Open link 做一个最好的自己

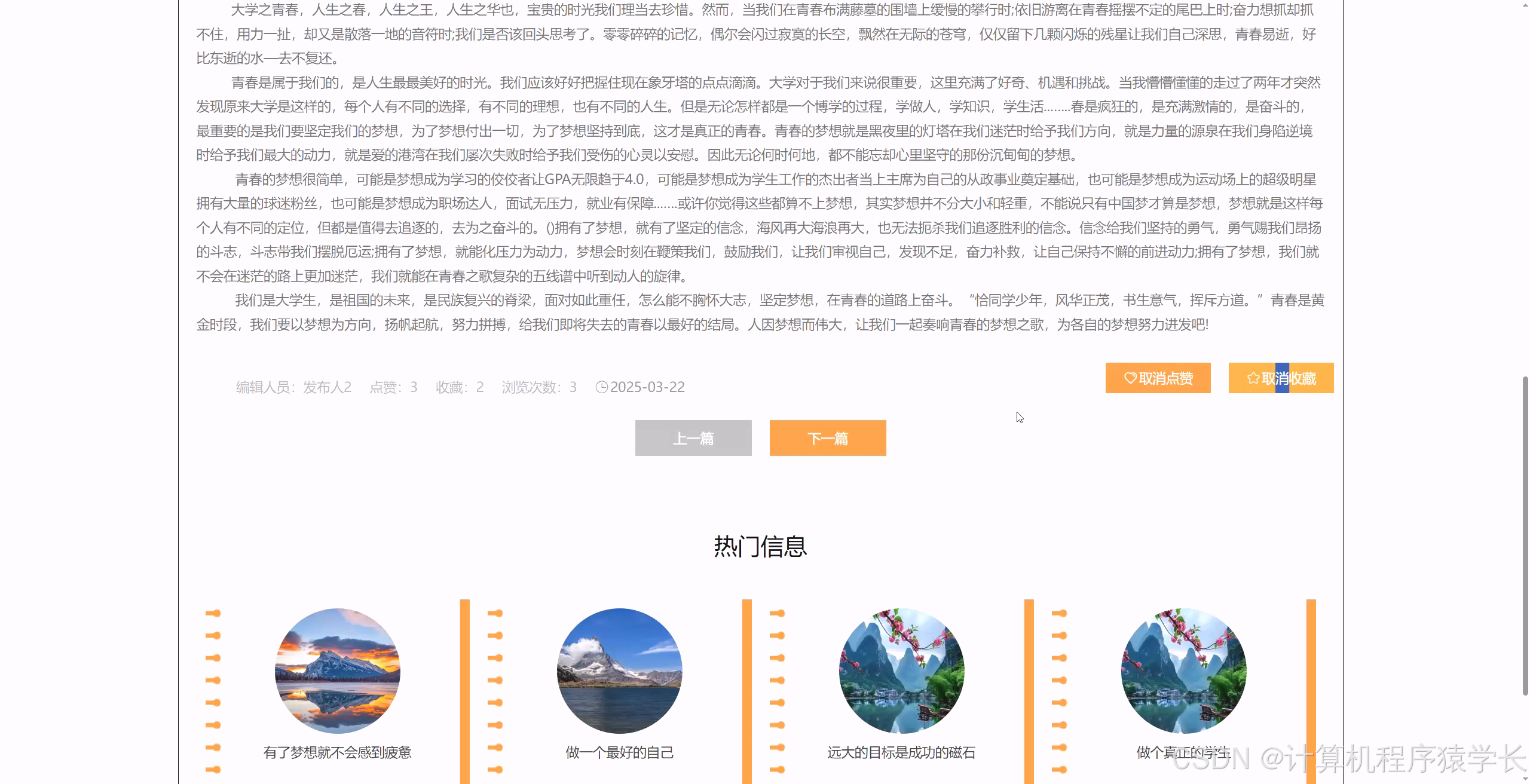click(620, 752)
